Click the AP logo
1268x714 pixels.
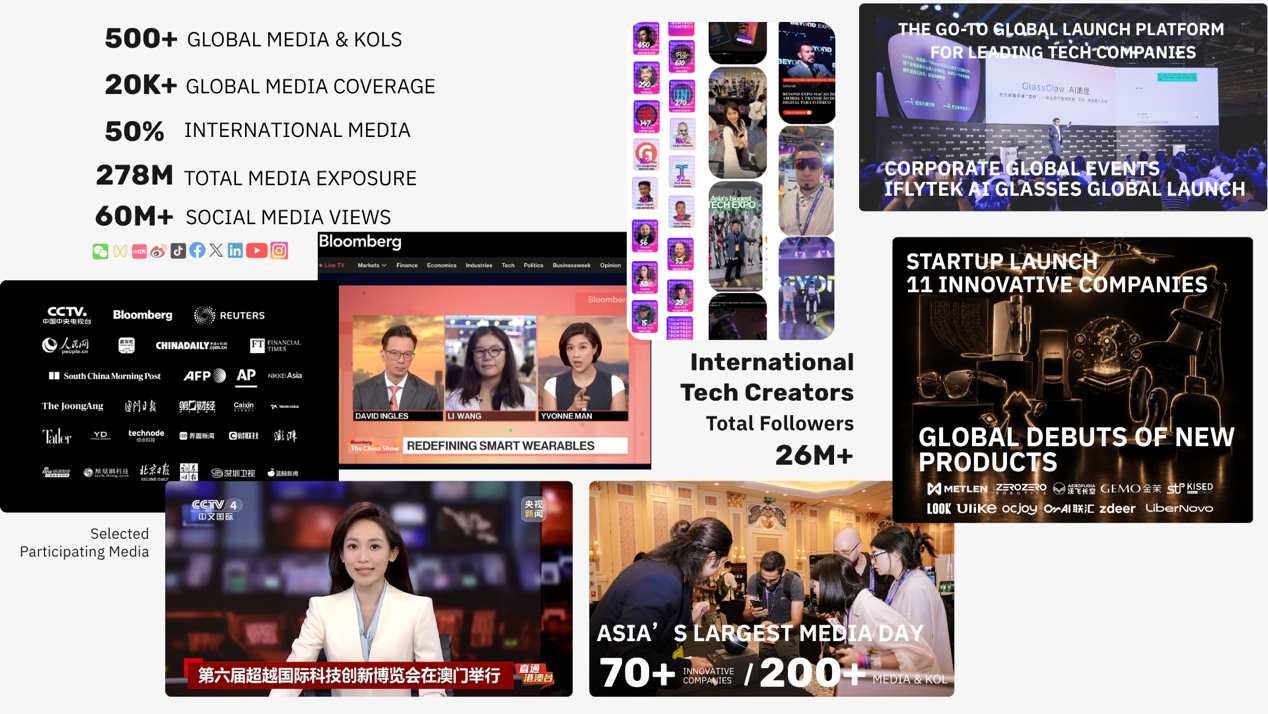tap(246, 376)
